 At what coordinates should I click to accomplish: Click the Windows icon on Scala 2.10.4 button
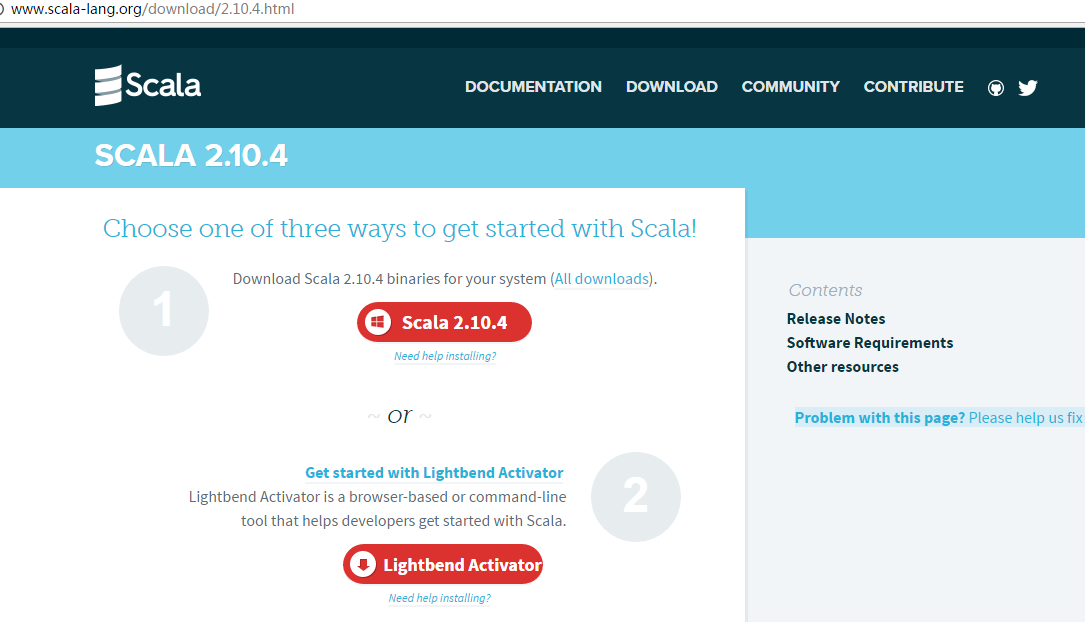(x=378, y=322)
